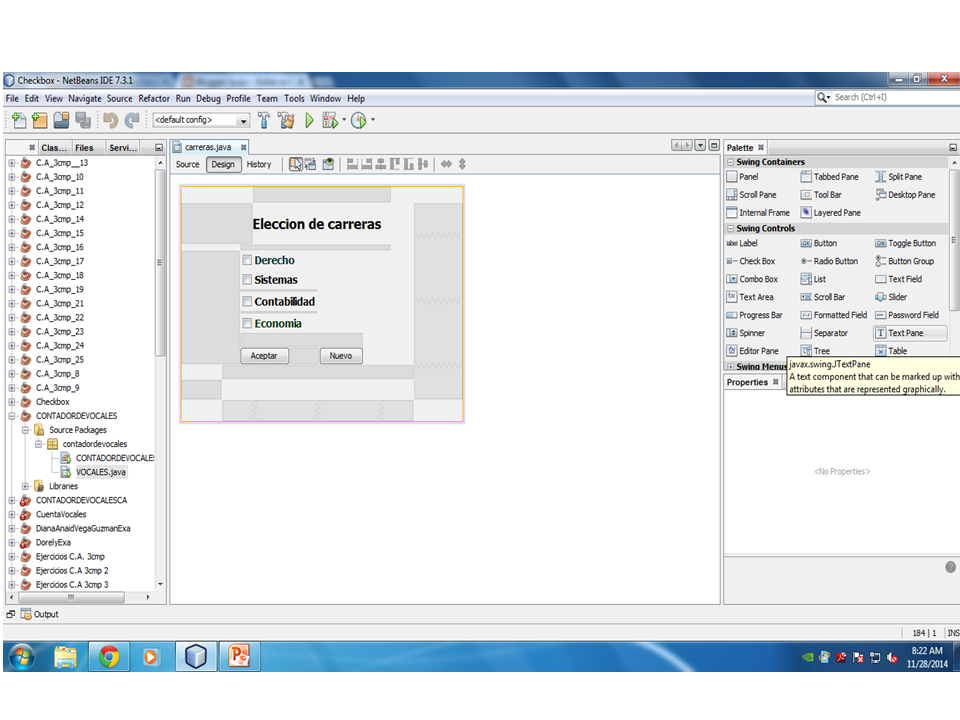Click the New Project icon
The height and width of the screenshot is (720, 960).
coord(38,121)
